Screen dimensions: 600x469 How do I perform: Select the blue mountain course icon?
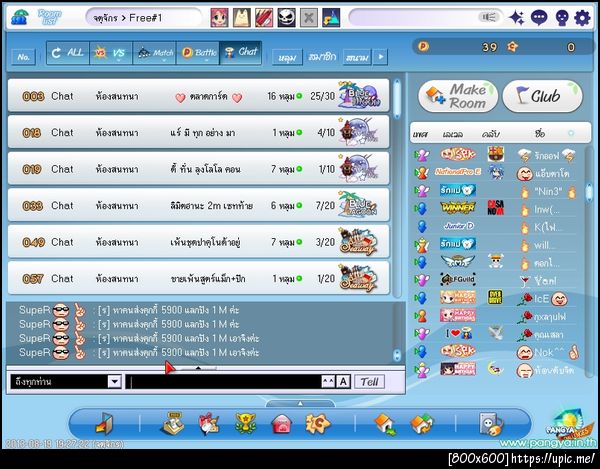(x=331, y=18)
